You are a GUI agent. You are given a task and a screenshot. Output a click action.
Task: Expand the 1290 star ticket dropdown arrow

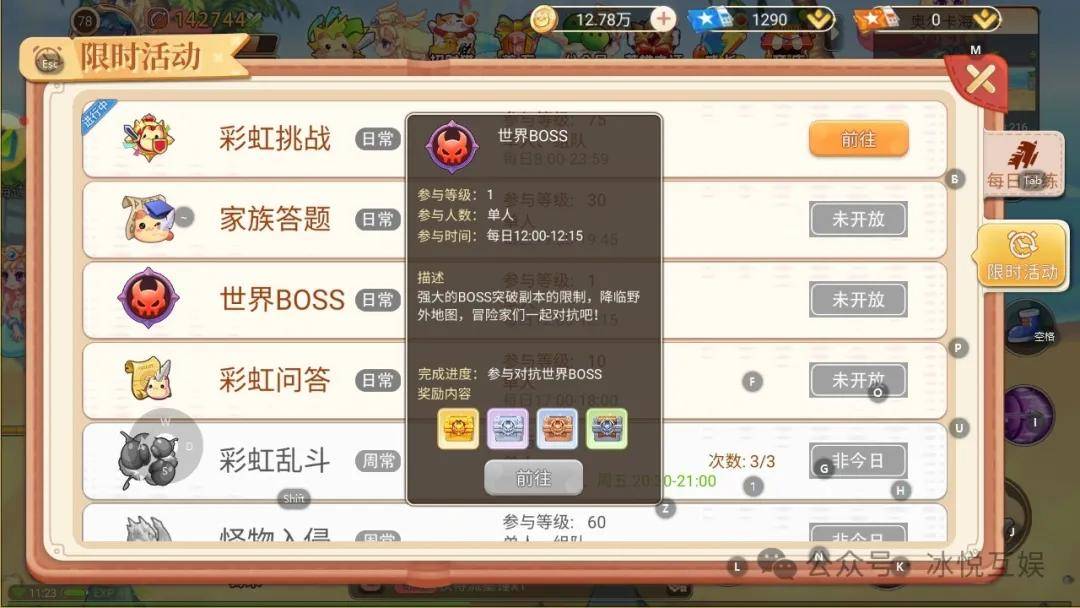click(x=820, y=19)
